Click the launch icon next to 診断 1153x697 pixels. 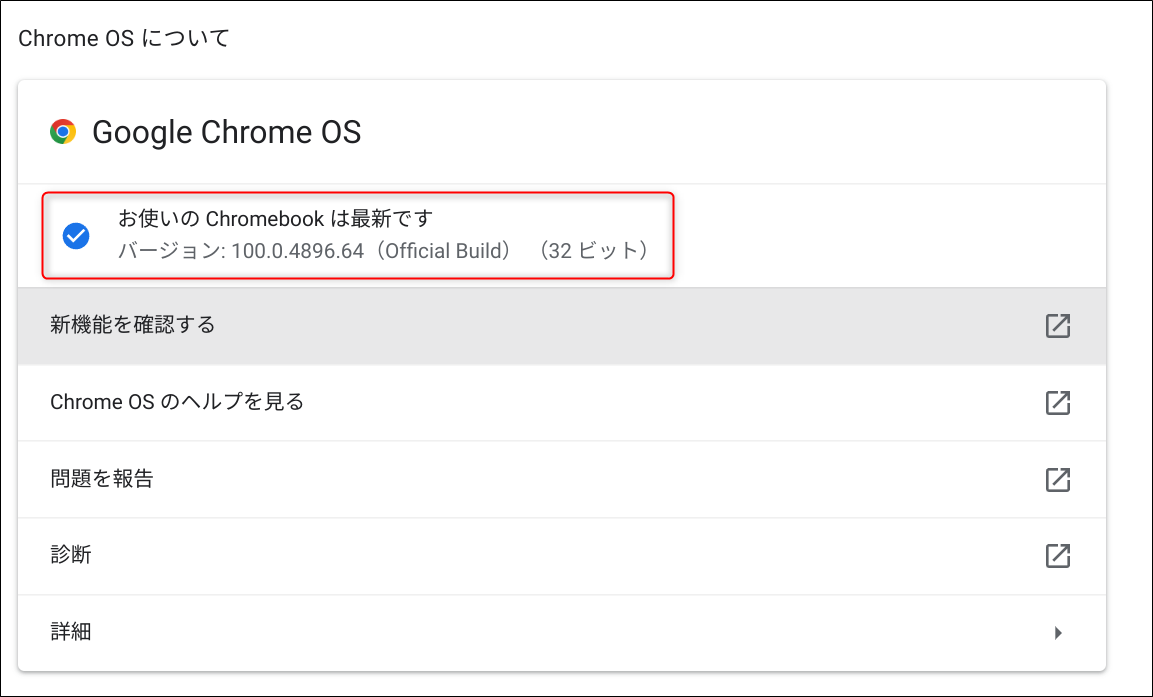click(x=1057, y=556)
